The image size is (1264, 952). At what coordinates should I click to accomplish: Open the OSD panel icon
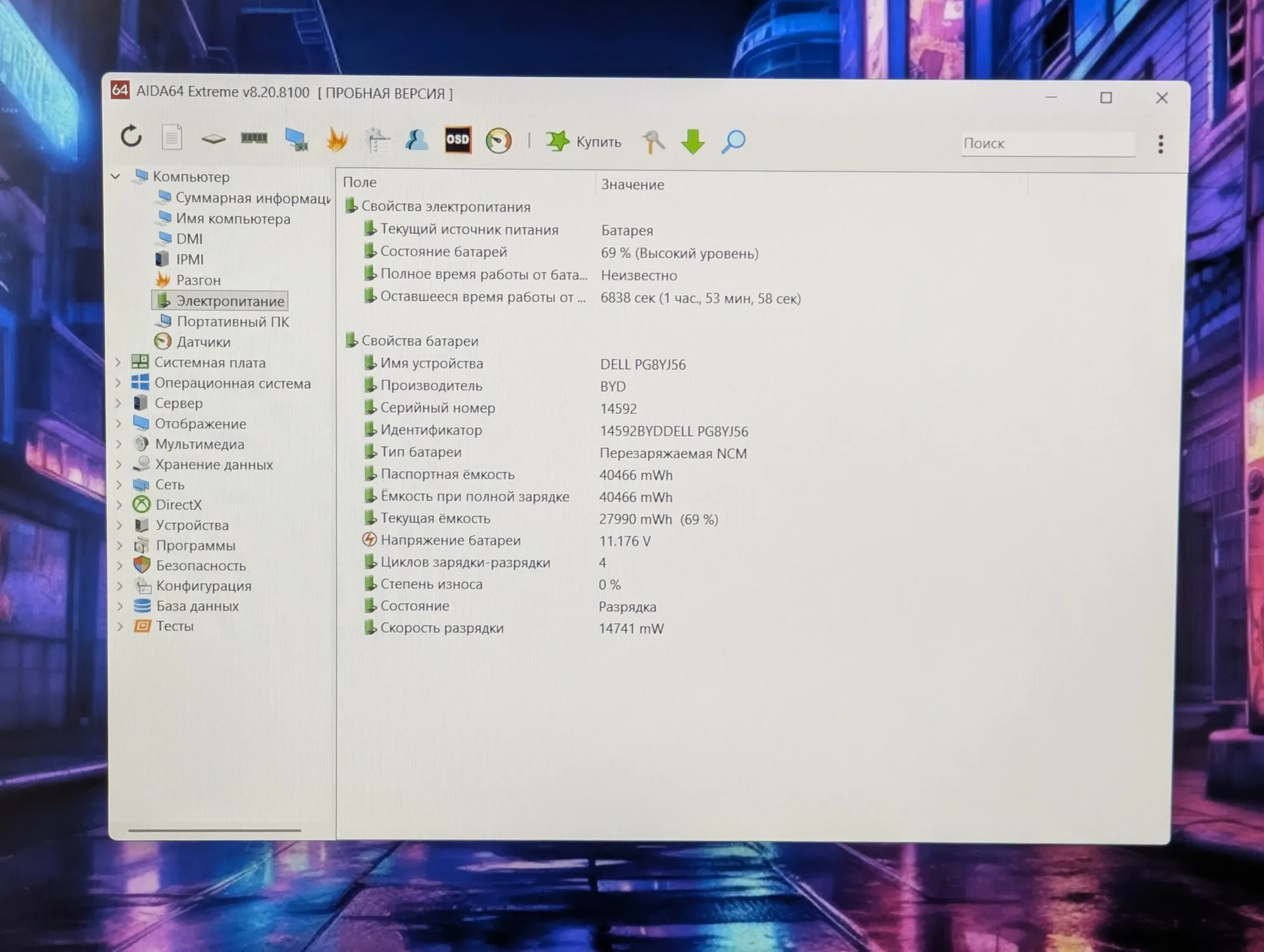click(x=458, y=140)
